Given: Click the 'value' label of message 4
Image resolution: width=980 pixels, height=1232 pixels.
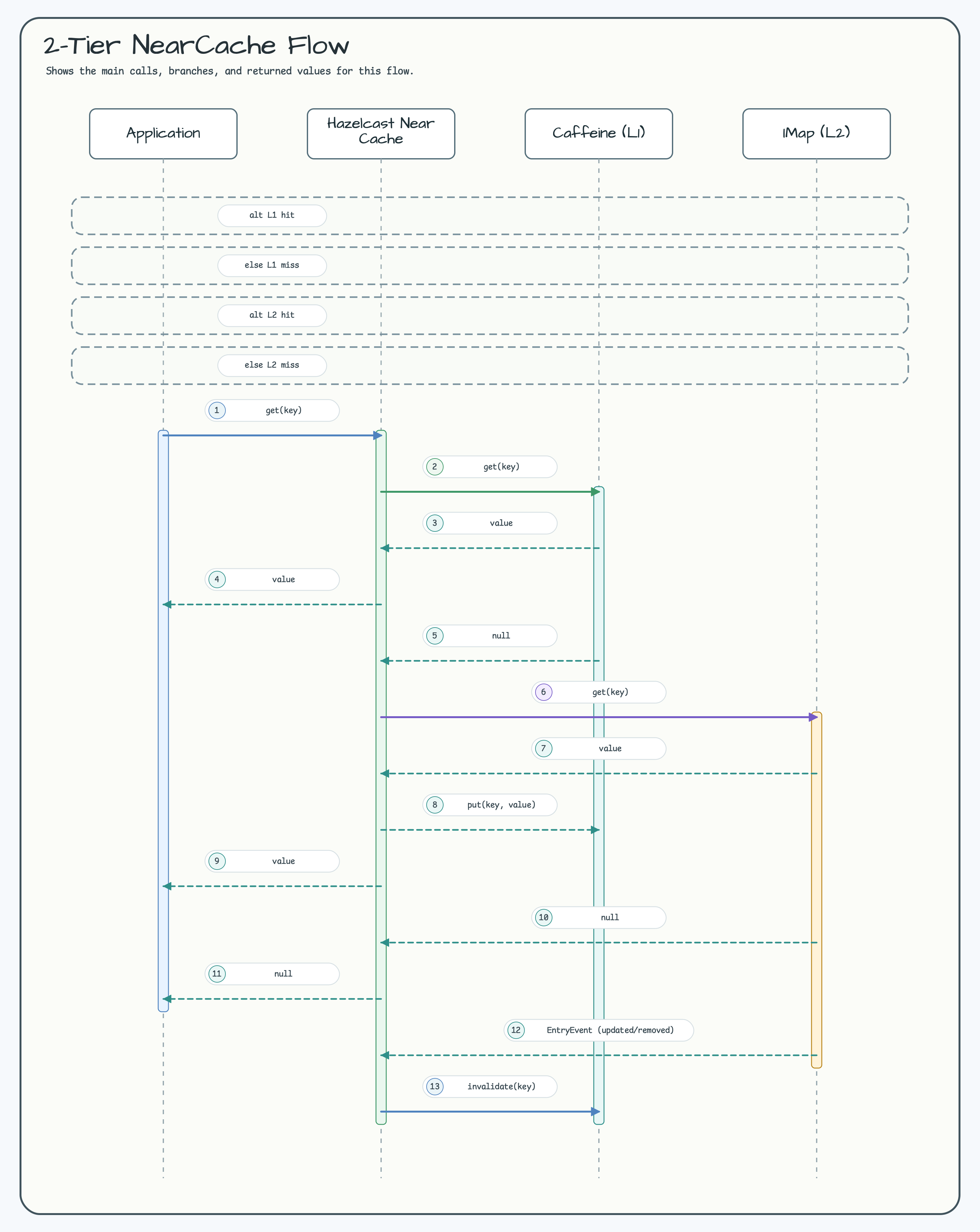Looking at the screenshot, I should [284, 580].
